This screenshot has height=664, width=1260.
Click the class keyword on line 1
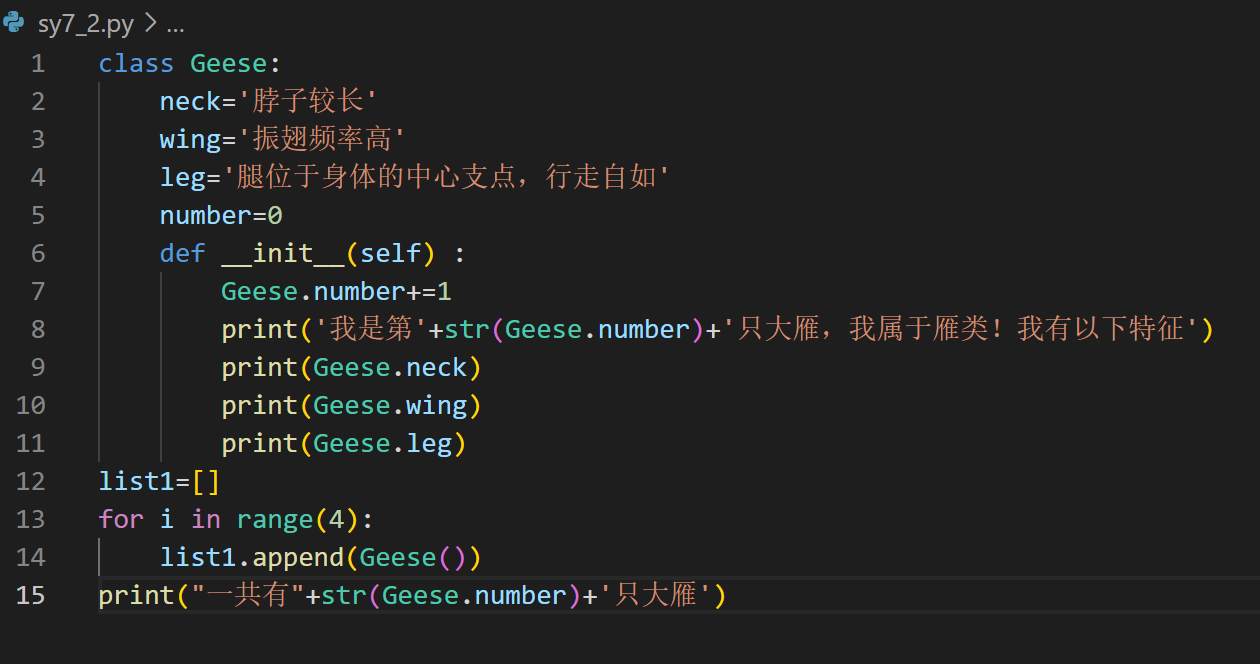136,64
